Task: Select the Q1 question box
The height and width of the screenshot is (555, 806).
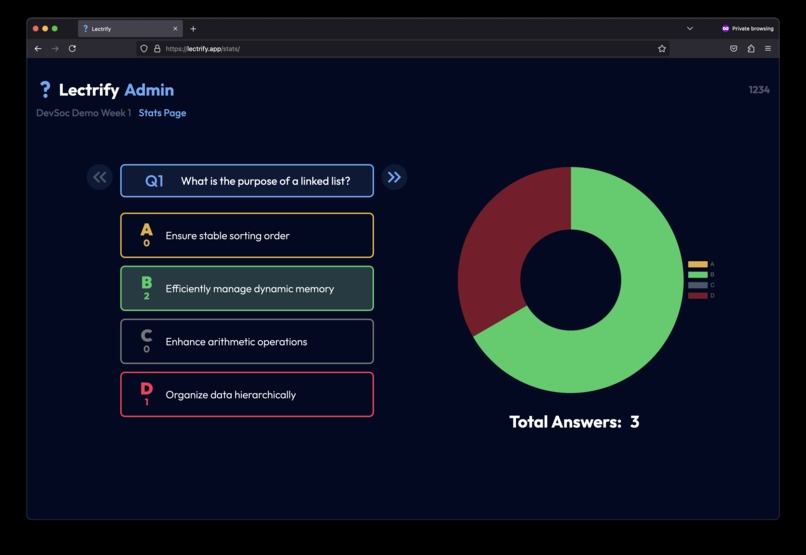Action: 247,181
